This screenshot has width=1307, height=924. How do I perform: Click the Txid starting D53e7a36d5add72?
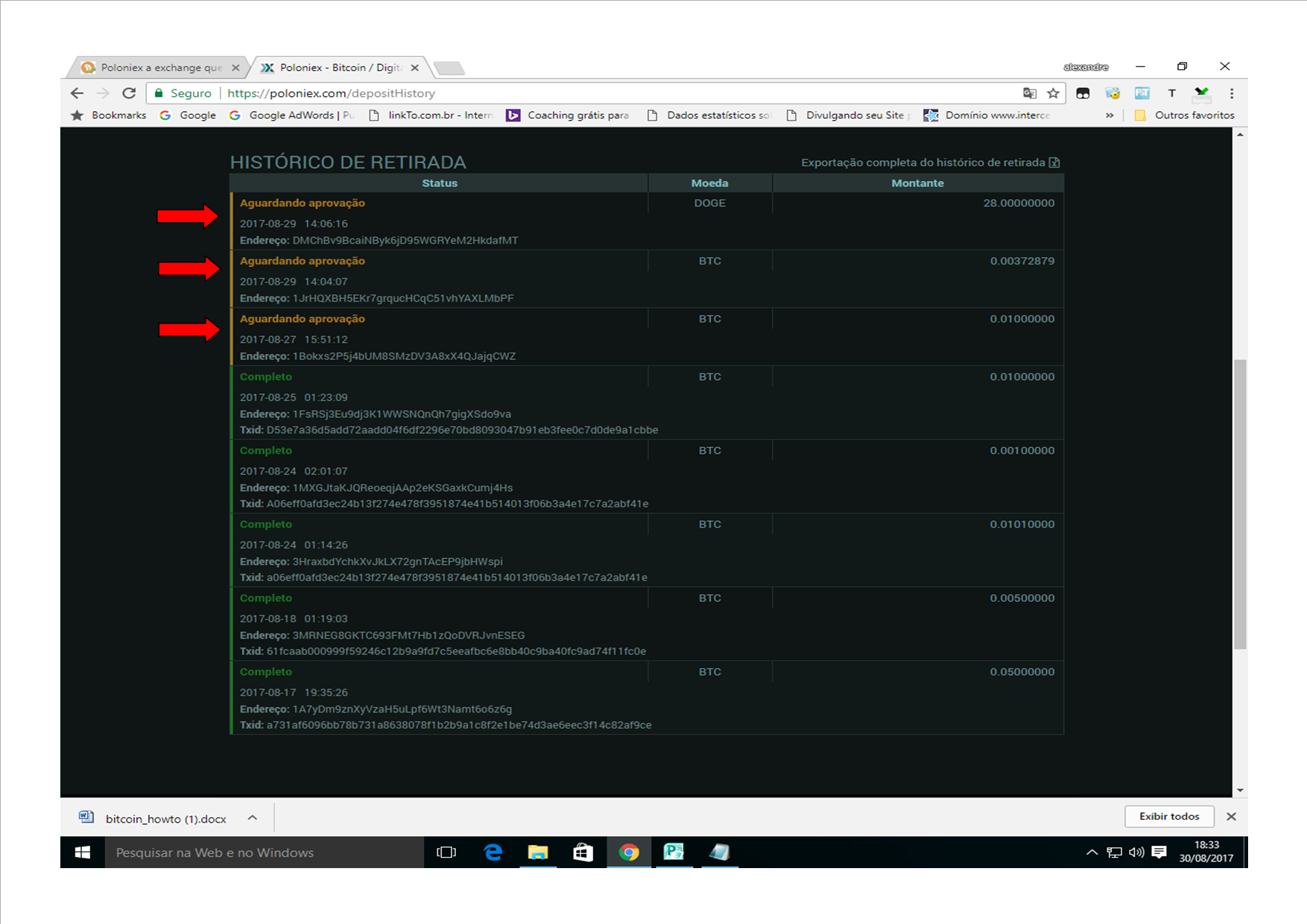[462, 430]
